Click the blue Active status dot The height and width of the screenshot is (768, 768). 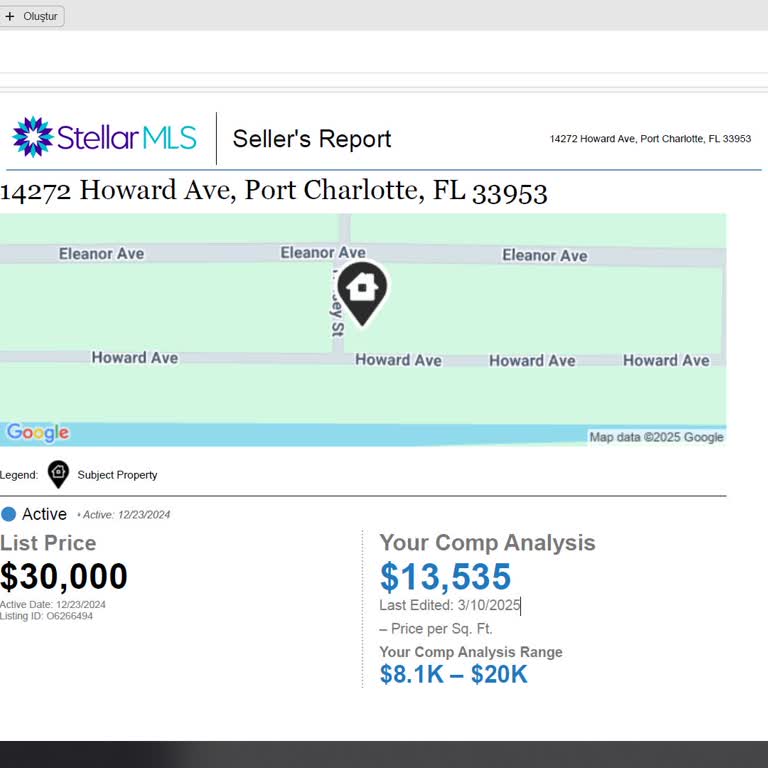point(9,514)
